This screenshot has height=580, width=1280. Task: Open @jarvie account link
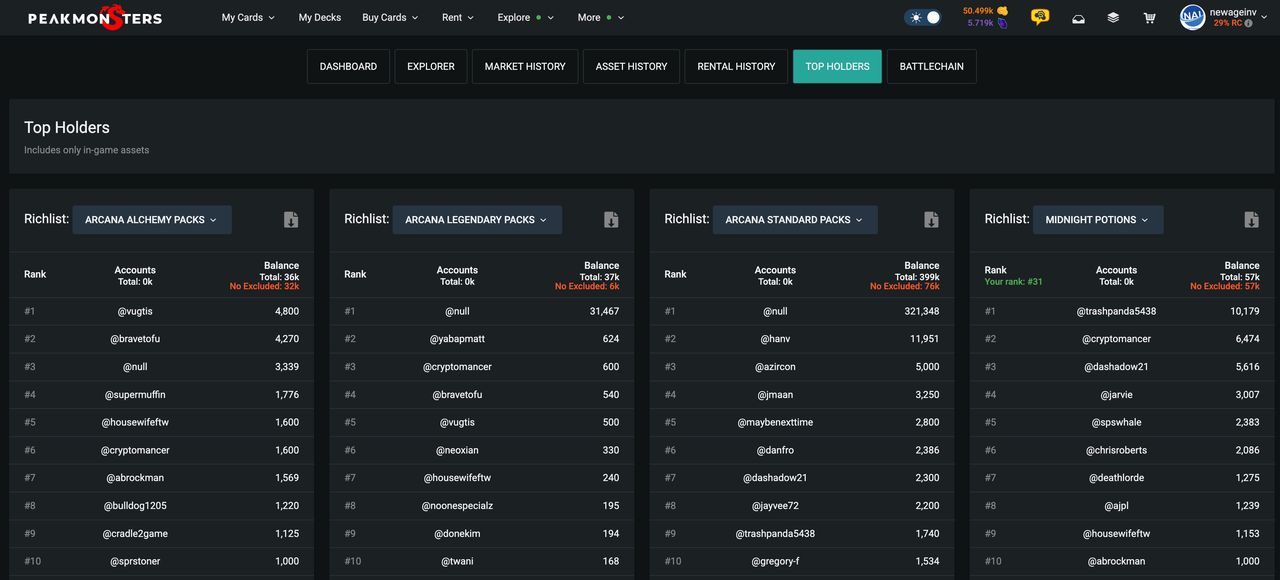tap(1116, 395)
